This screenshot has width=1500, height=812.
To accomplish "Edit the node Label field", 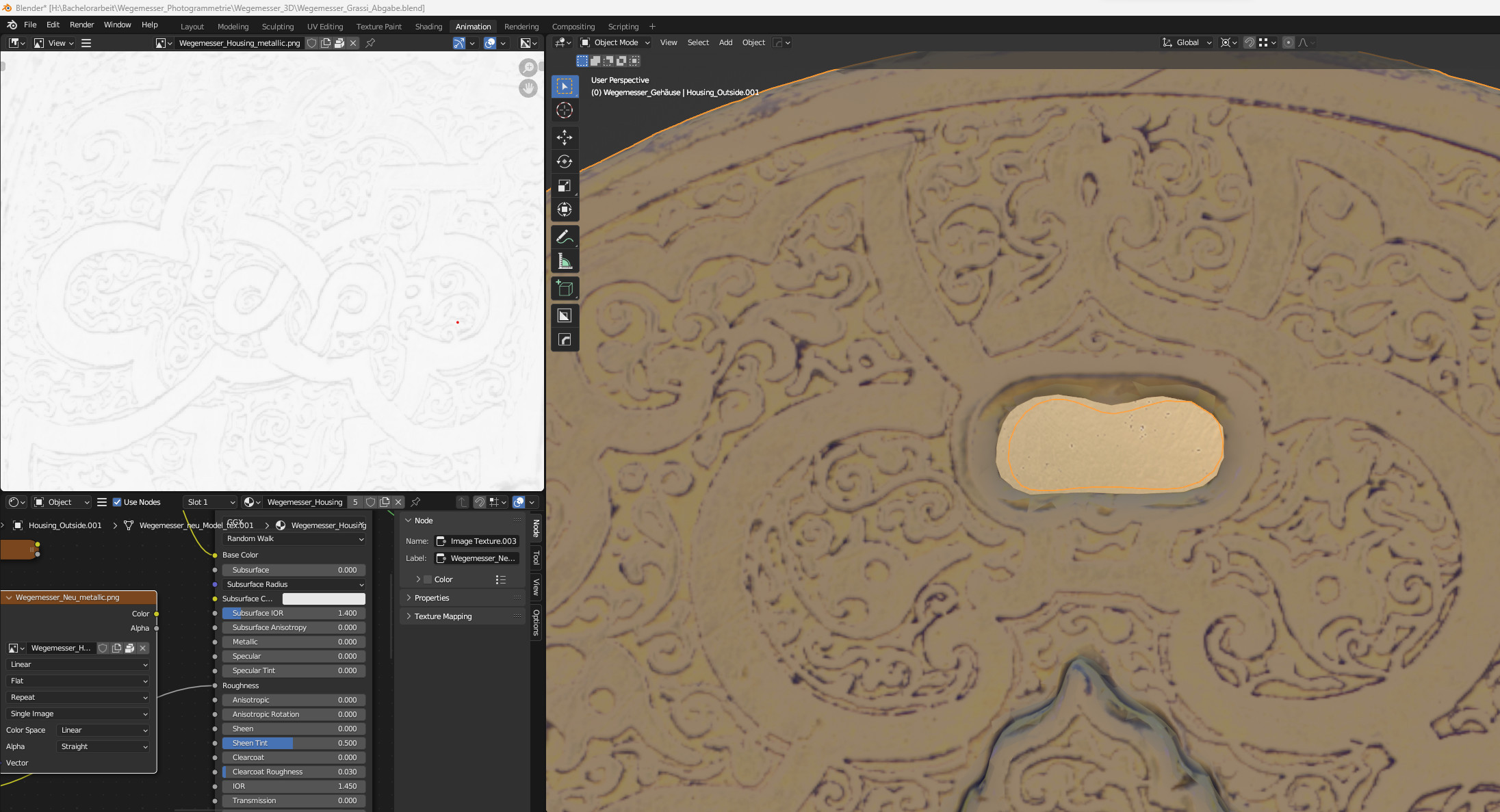I will (x=477, y=558).
